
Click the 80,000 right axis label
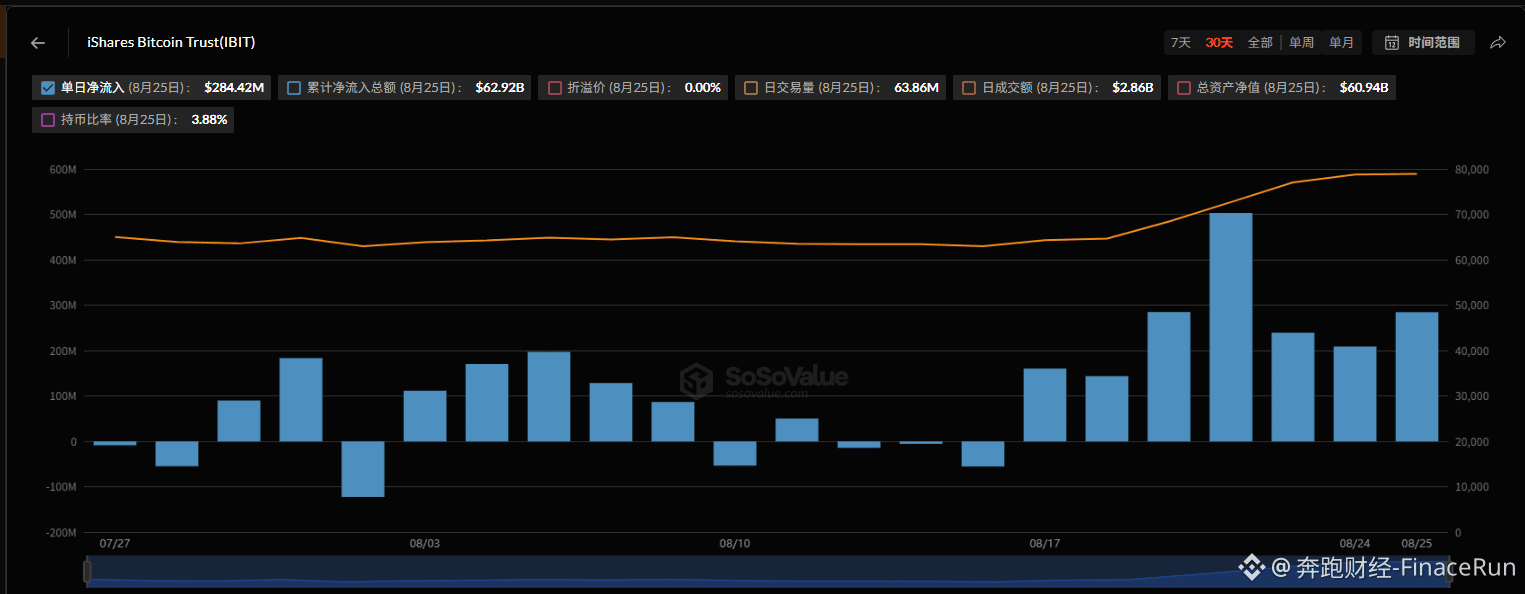pos(1472,170)
